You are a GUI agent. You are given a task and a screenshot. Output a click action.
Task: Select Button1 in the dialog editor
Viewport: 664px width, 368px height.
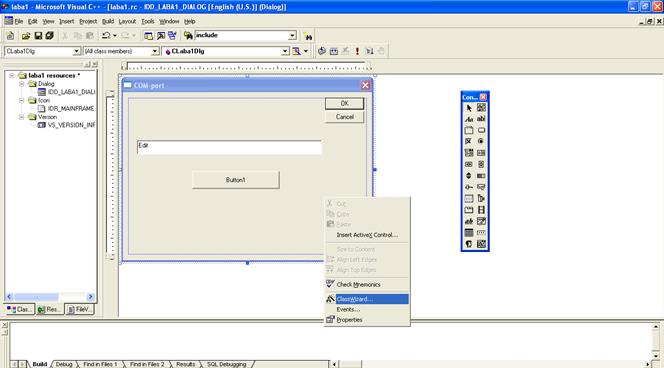(235, 180)
